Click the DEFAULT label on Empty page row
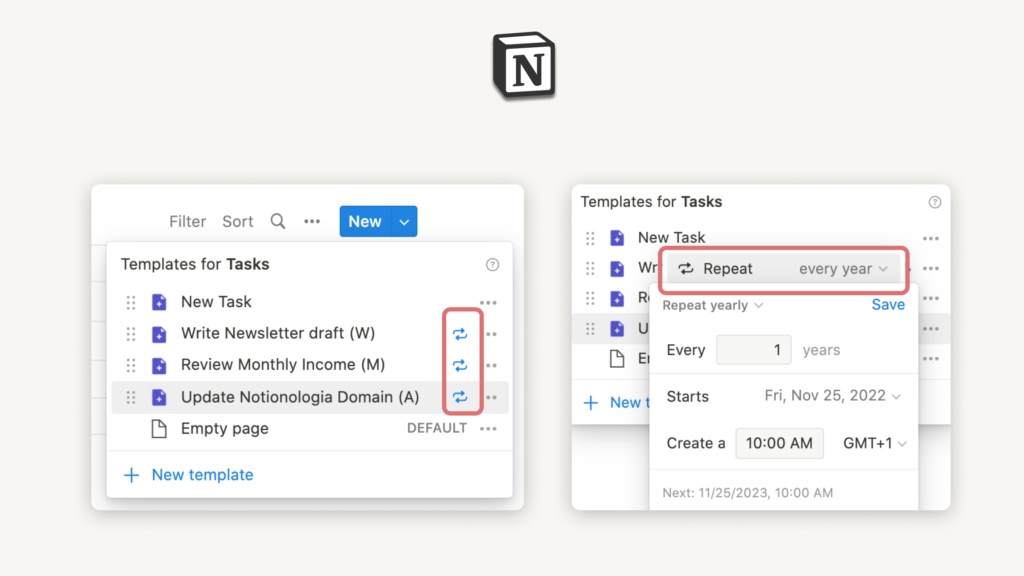 [x=437, y=428]
